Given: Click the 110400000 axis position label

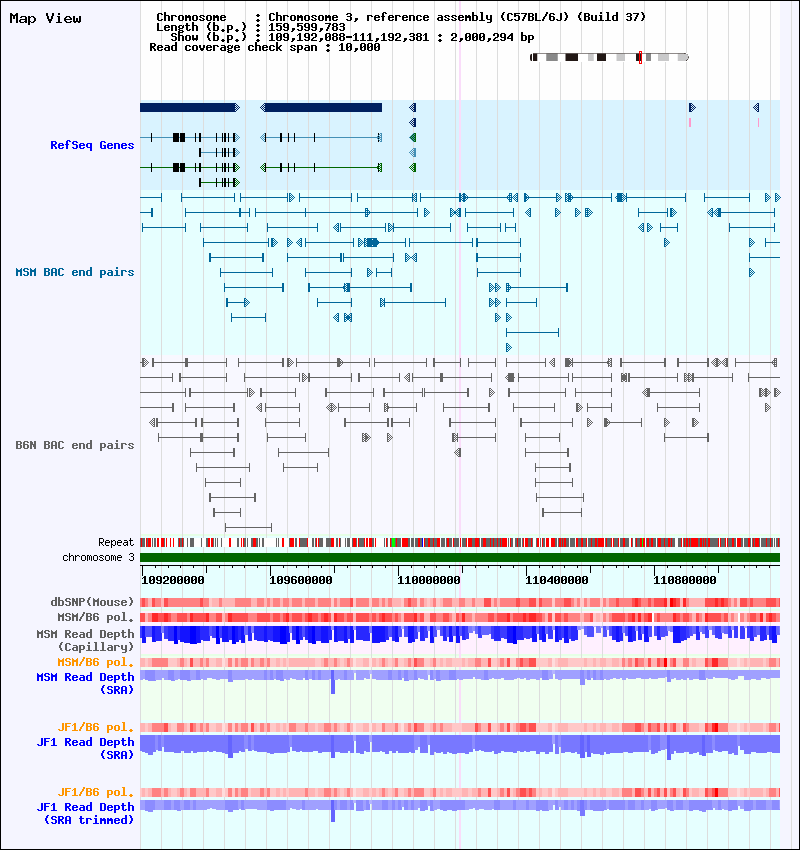Looking at the screenshot, I should click(557, 580).
